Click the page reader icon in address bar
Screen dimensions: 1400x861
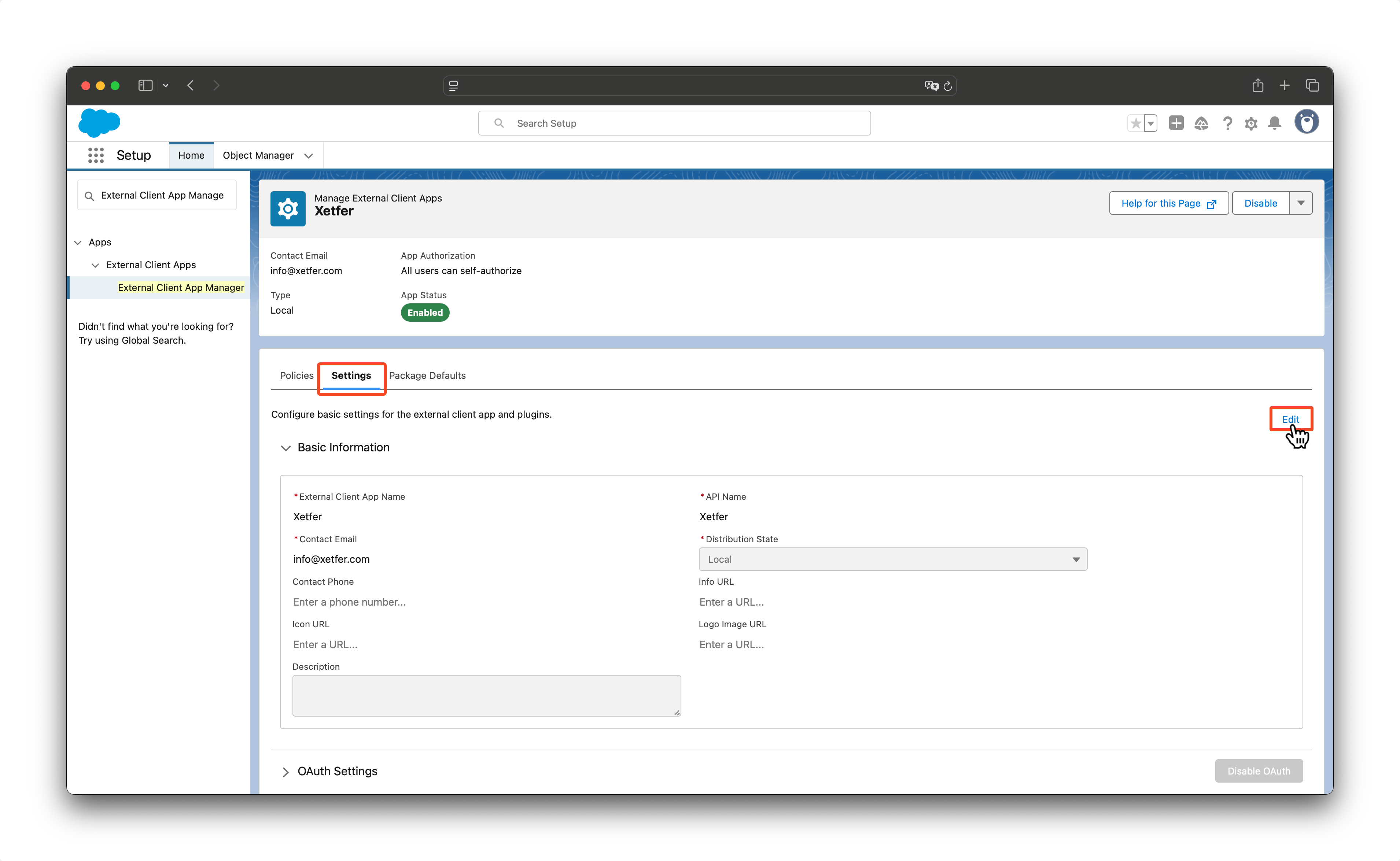453,85
